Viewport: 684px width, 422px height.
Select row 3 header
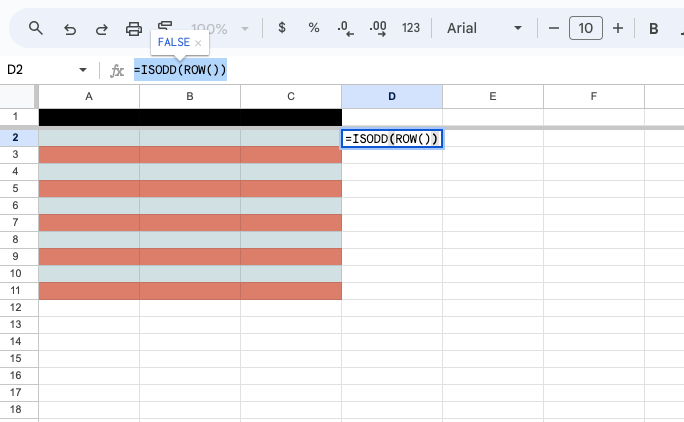click(17, 154)
